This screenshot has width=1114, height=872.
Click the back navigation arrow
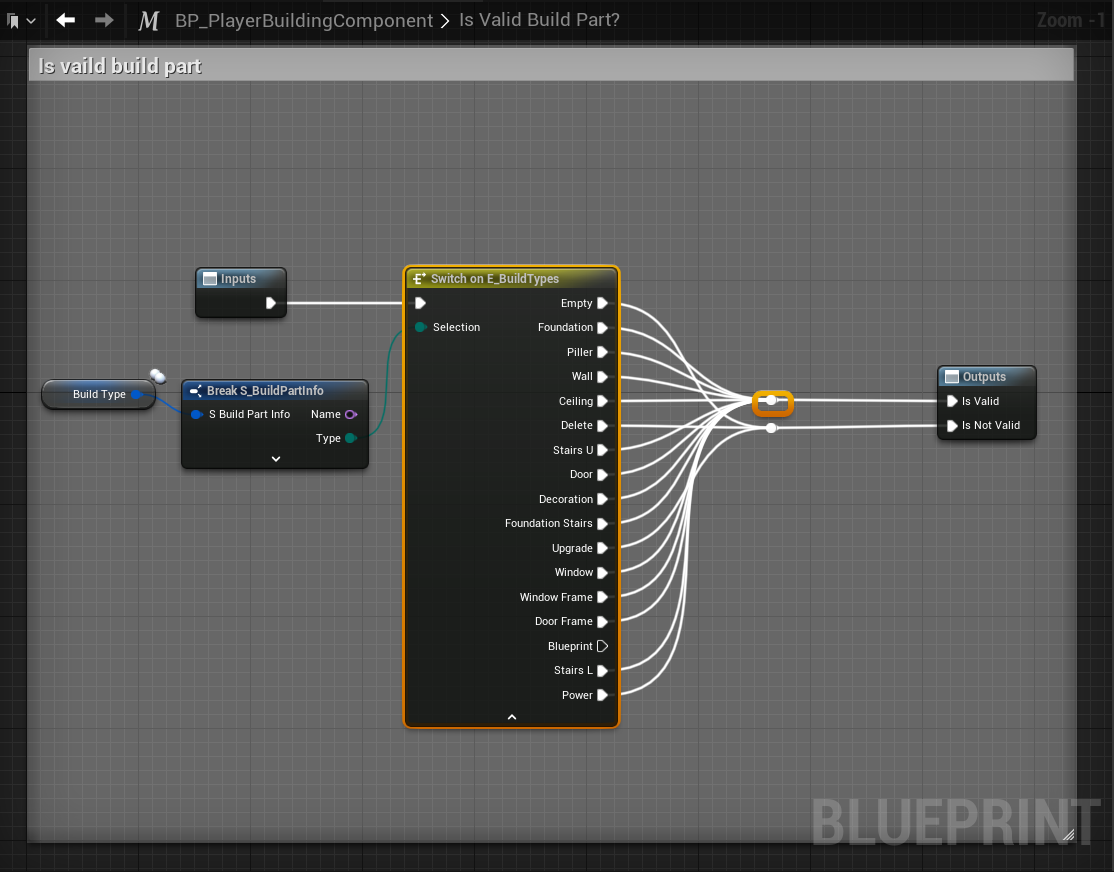pyautogui.click(x=66, y=20)
